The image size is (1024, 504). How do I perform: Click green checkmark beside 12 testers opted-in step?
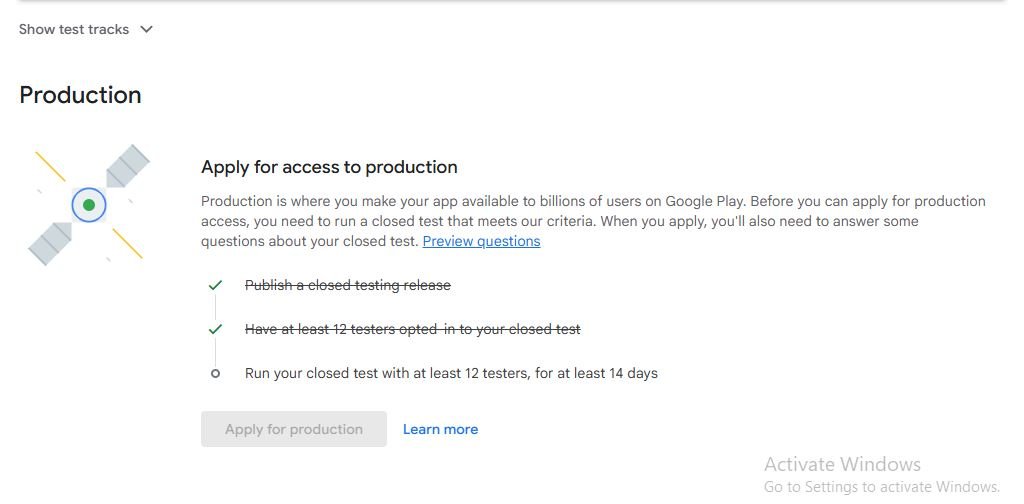point(215,329)
